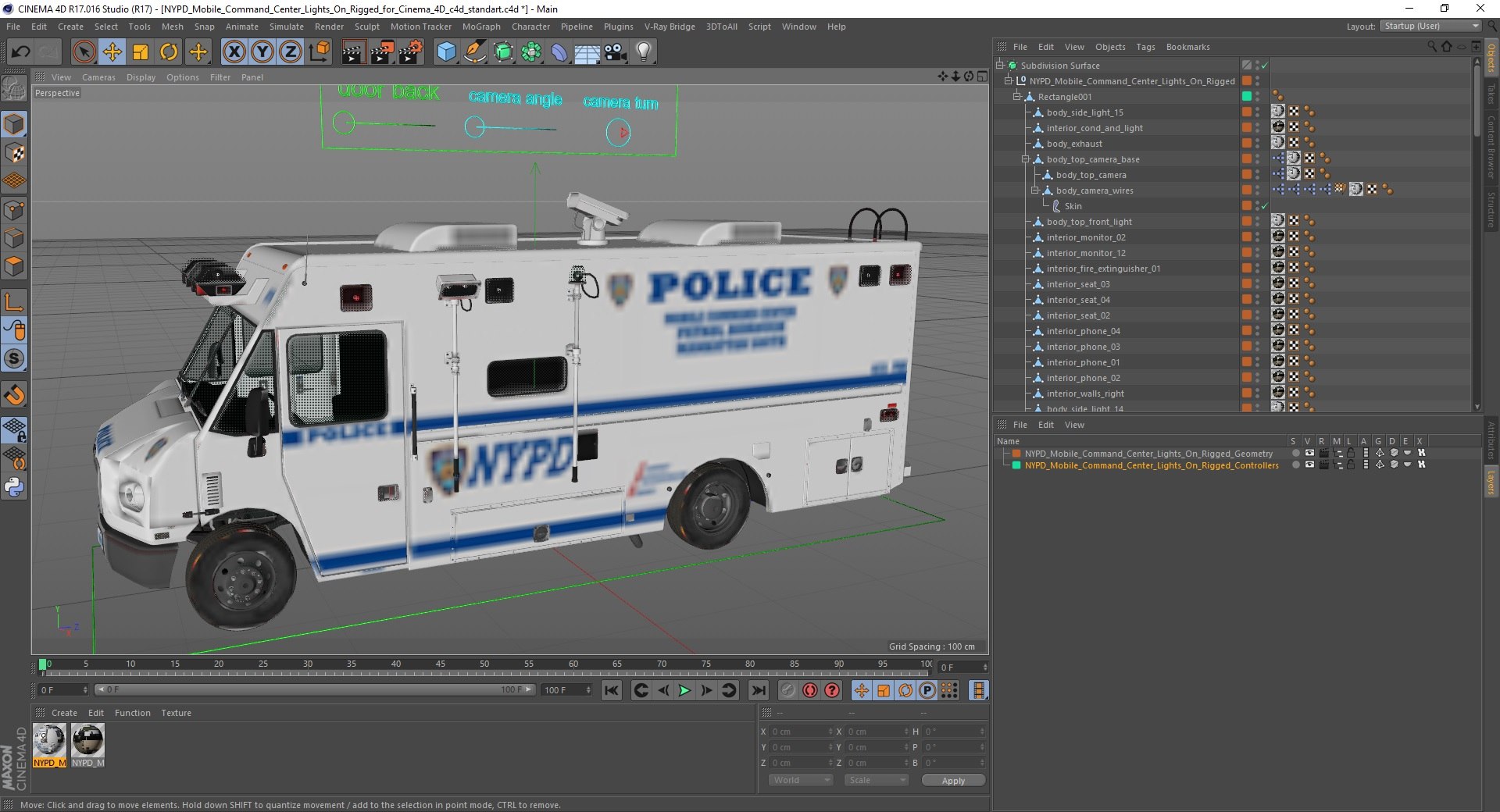Open the MoGraph array flower icon
1500x812 pixels.
[531, 52]
